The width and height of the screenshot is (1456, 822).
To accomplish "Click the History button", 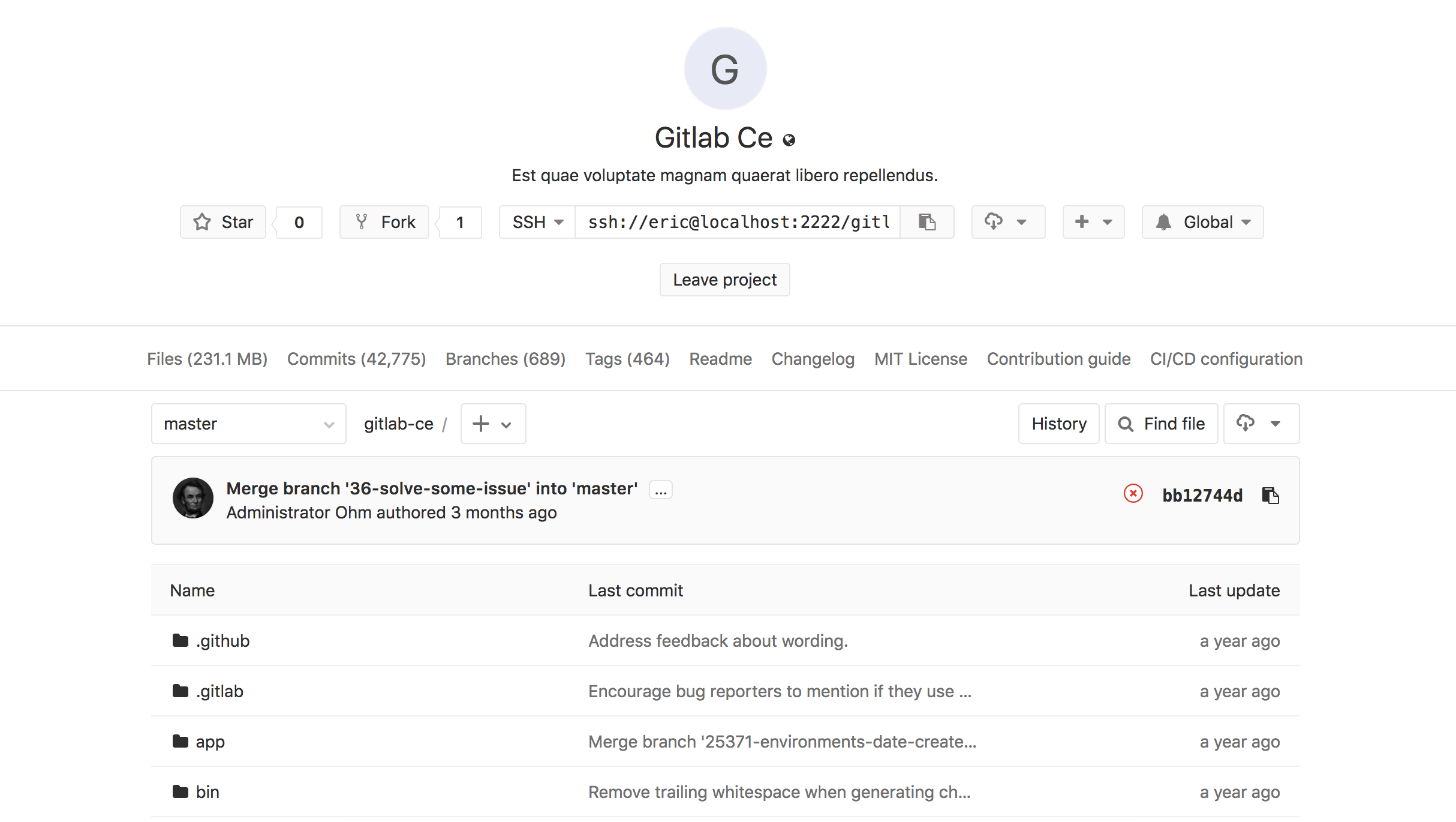I will pyautogui.click(x=1058, y=424).
